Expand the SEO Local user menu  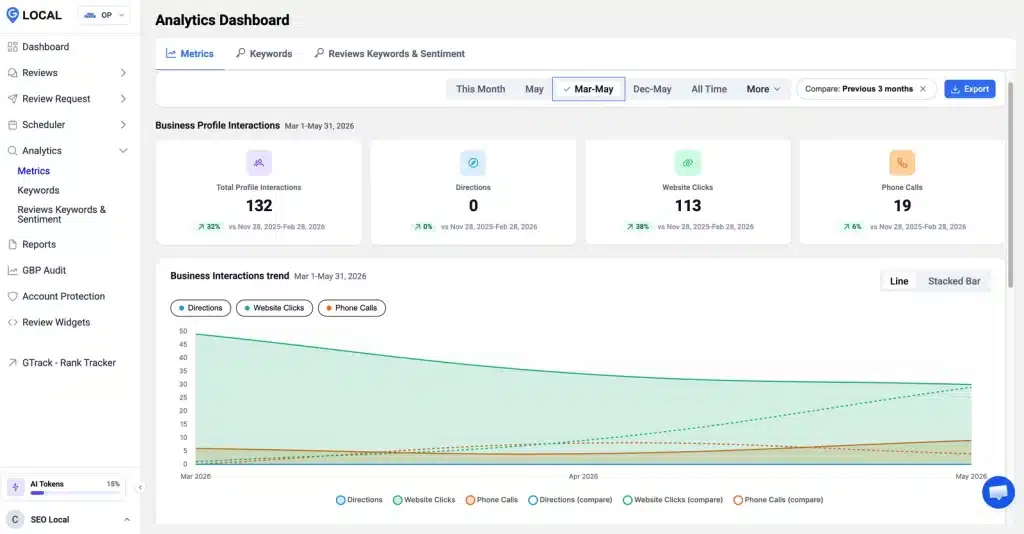127,520
